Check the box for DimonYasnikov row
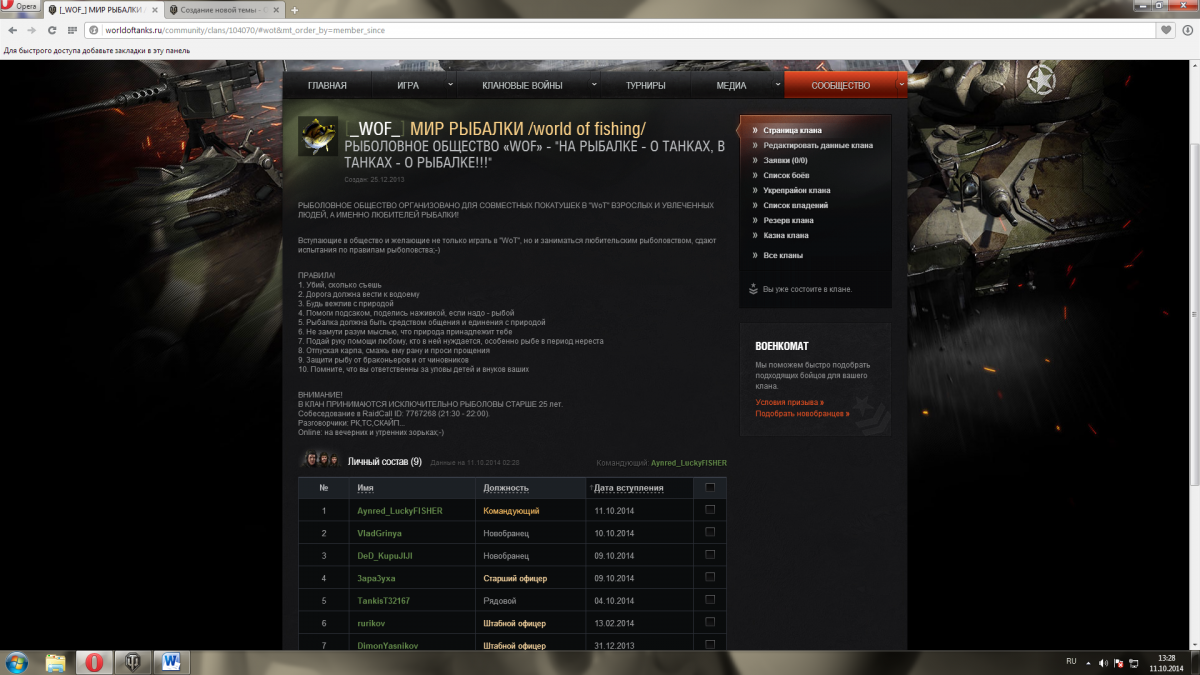This screenshot has width=1200, height=675. pyautogui.click(x=710, y=644)
